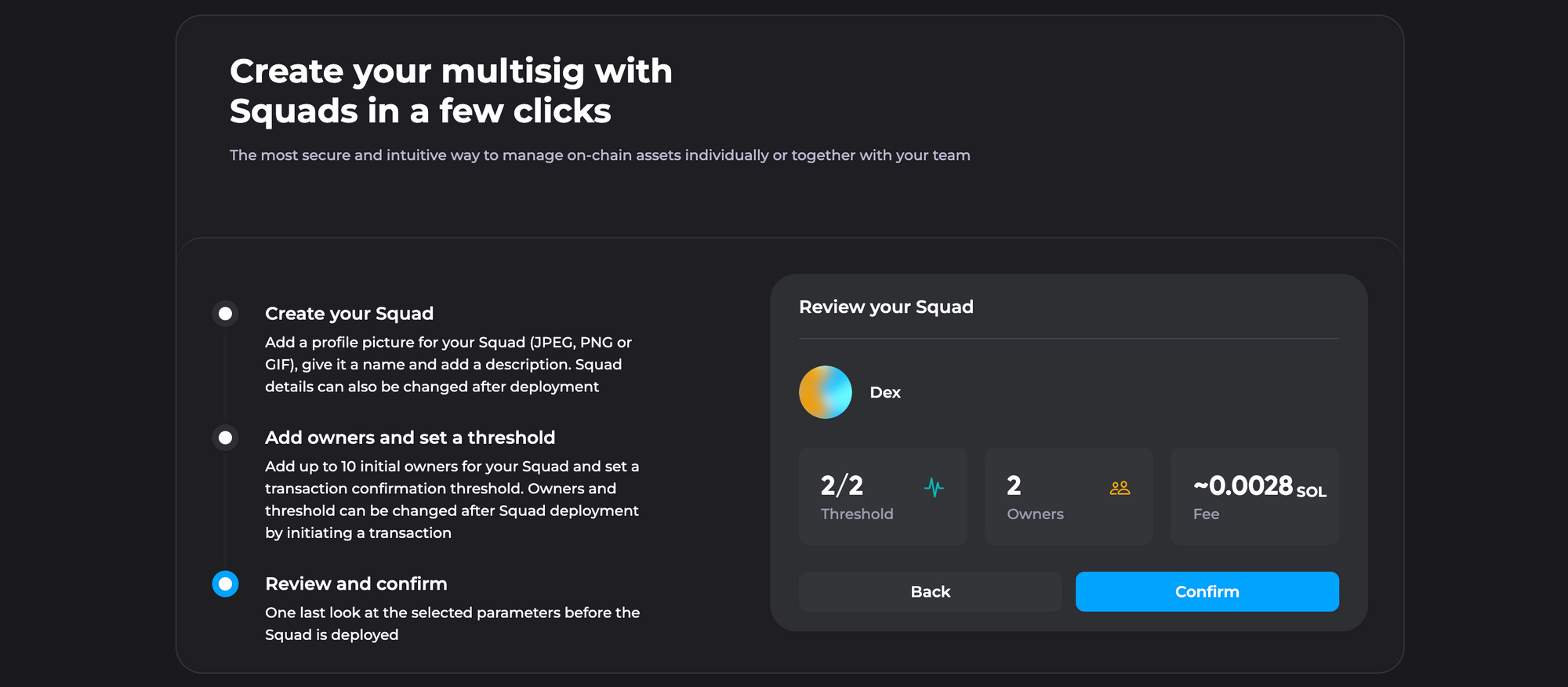Screen dimensions: 1568x687
Task: Click the threshold pulse icon
Action: (x=934, y=488)
